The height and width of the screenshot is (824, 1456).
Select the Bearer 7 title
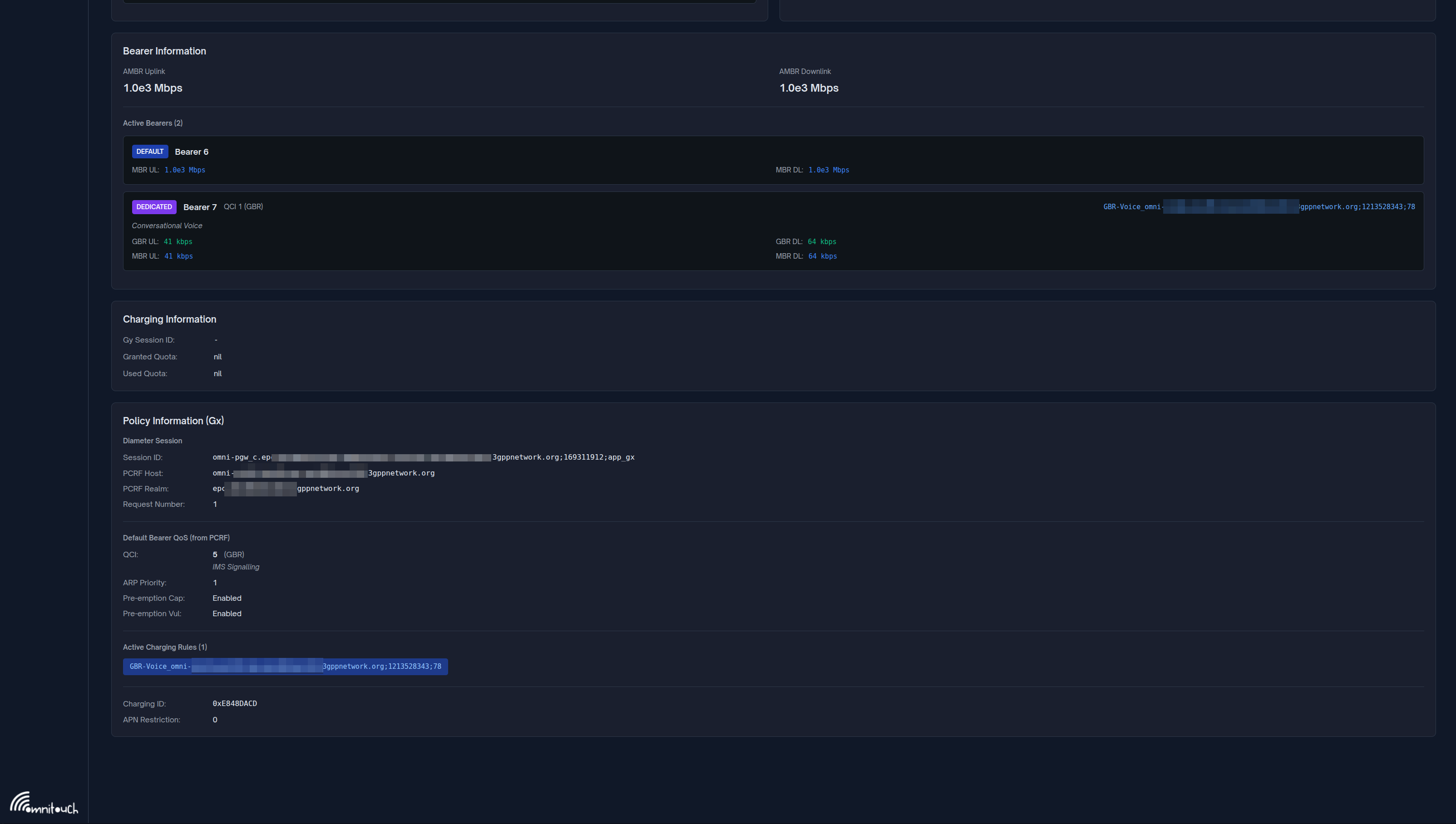click(x=200, y=208)
